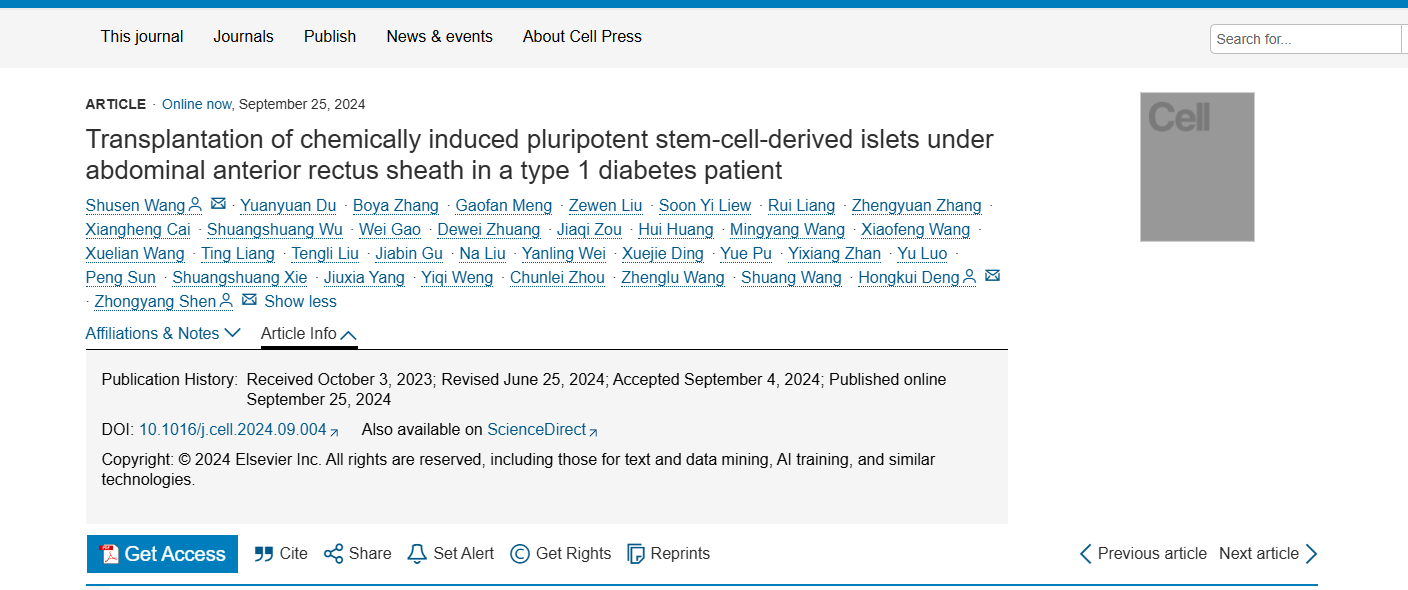Viewport: 1408px width, 590px height.
Task: Open the envelope icon beside Shusen Wang
Action: (218, 204)
